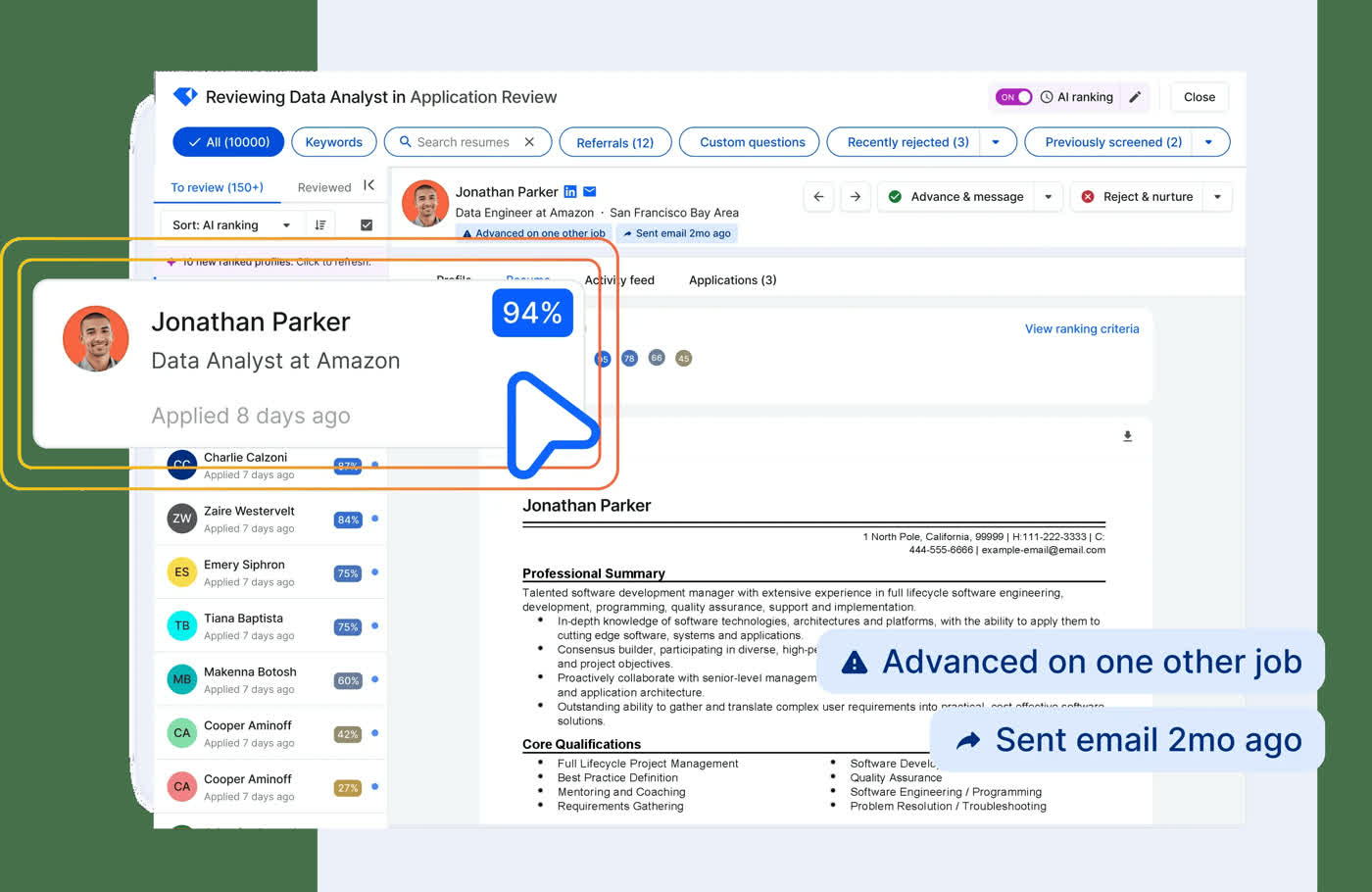The height and width of the screenshot is (892, 1372).
Task: Go to next candidate with right arrow
Action: coord(856,197)
